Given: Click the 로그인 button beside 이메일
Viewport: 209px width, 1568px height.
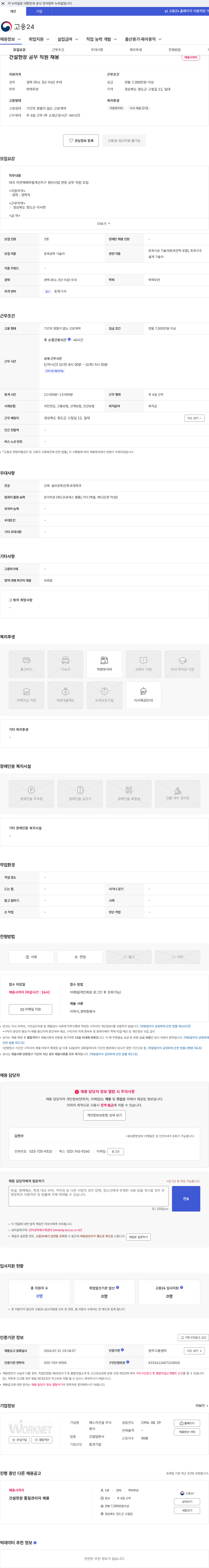Looking at the screenshot, I should coord(115,1152).
